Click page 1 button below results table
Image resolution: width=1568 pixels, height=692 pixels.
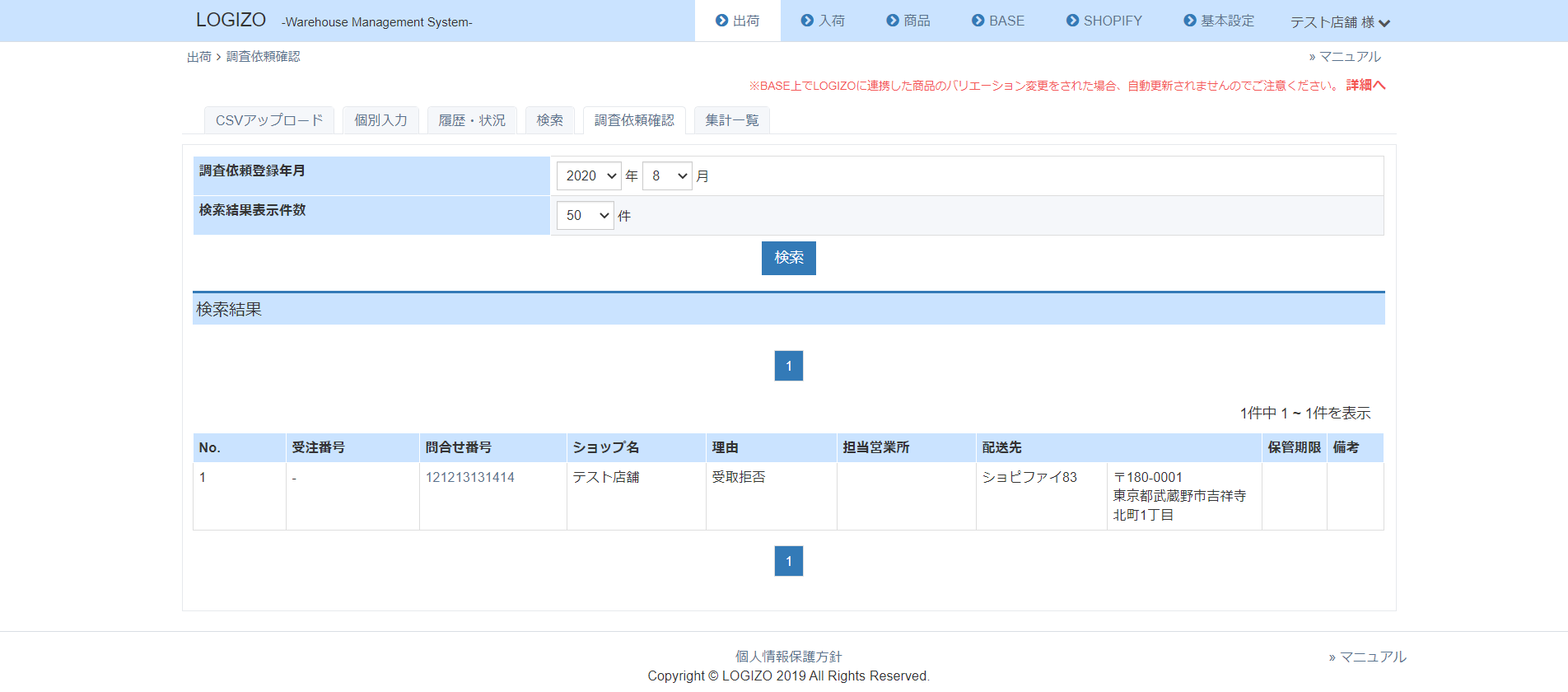[x=789, y=561]
